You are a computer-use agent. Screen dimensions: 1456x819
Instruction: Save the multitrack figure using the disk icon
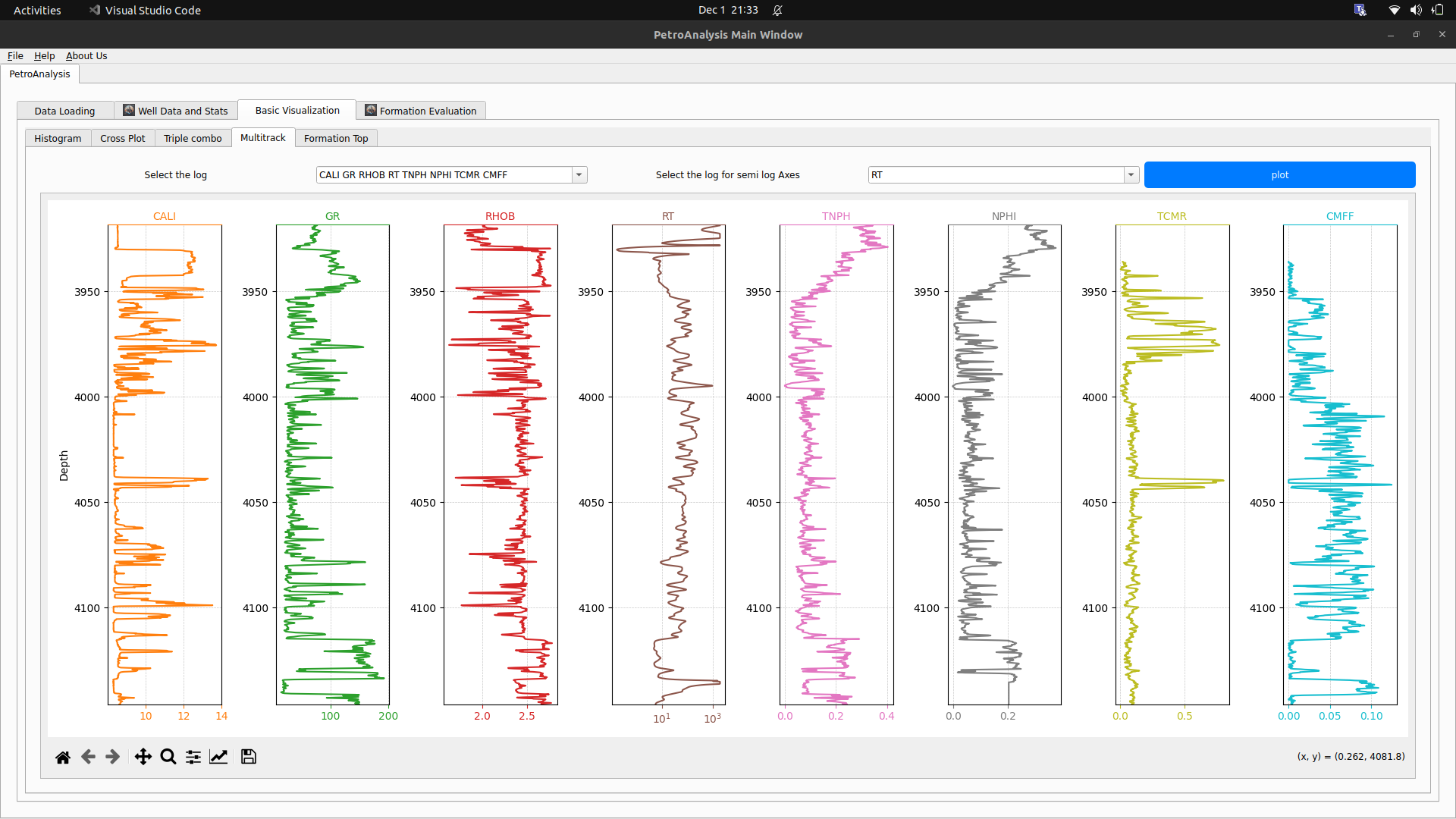click(x=248, y=756)
